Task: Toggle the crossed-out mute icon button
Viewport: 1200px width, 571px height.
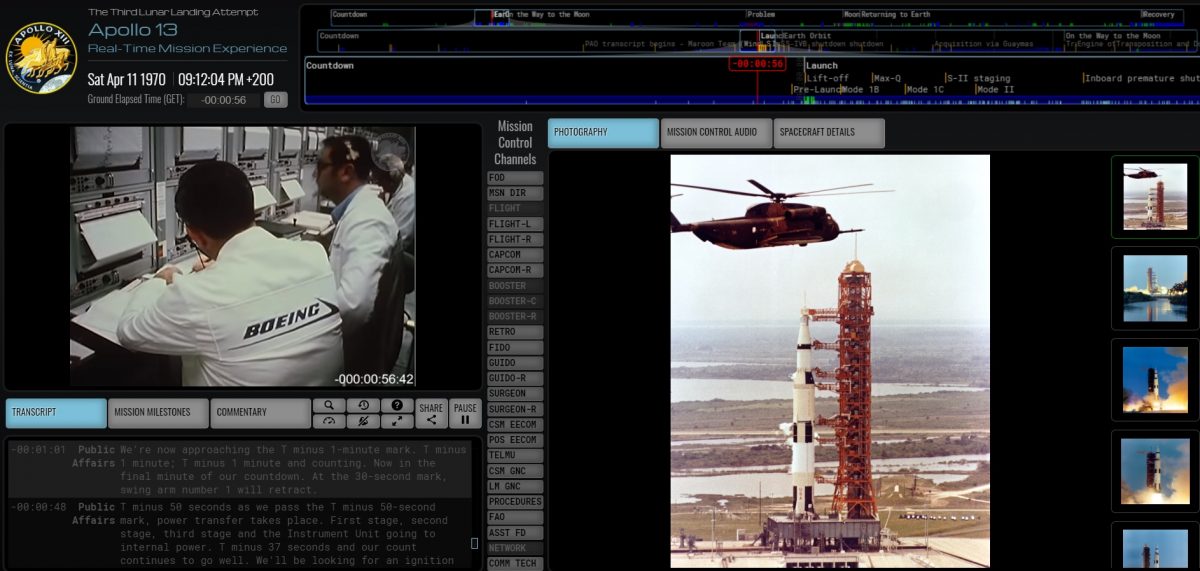Action: 363,421
